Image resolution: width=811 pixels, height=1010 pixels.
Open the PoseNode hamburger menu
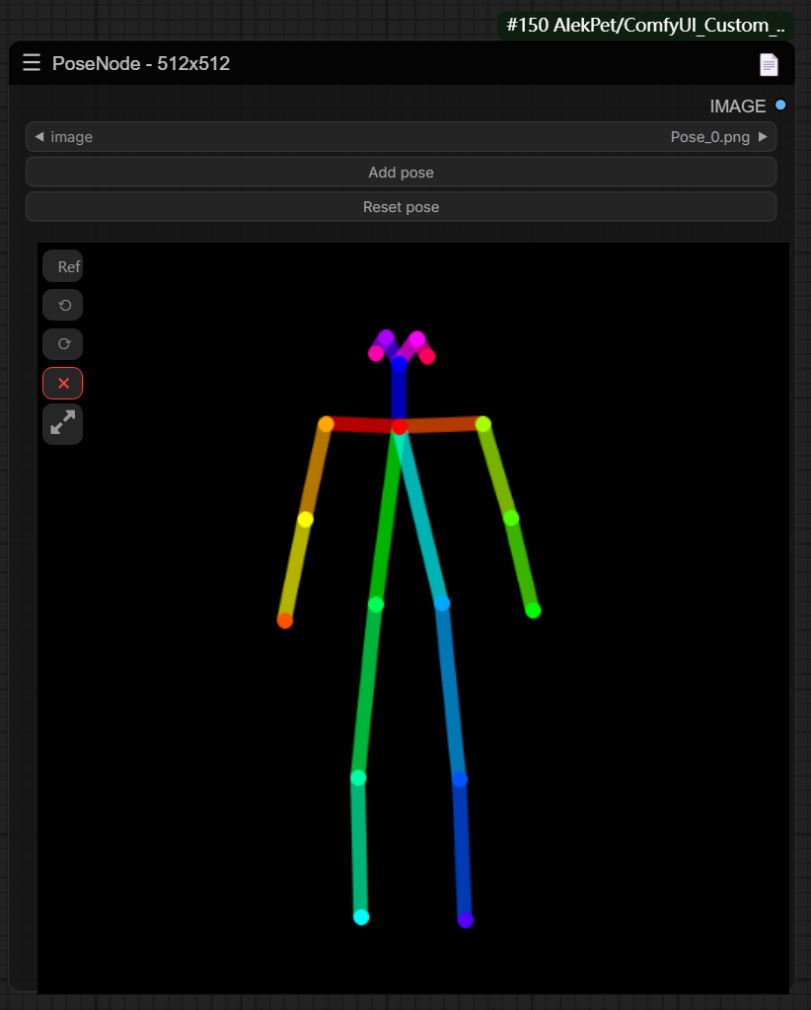32,64
